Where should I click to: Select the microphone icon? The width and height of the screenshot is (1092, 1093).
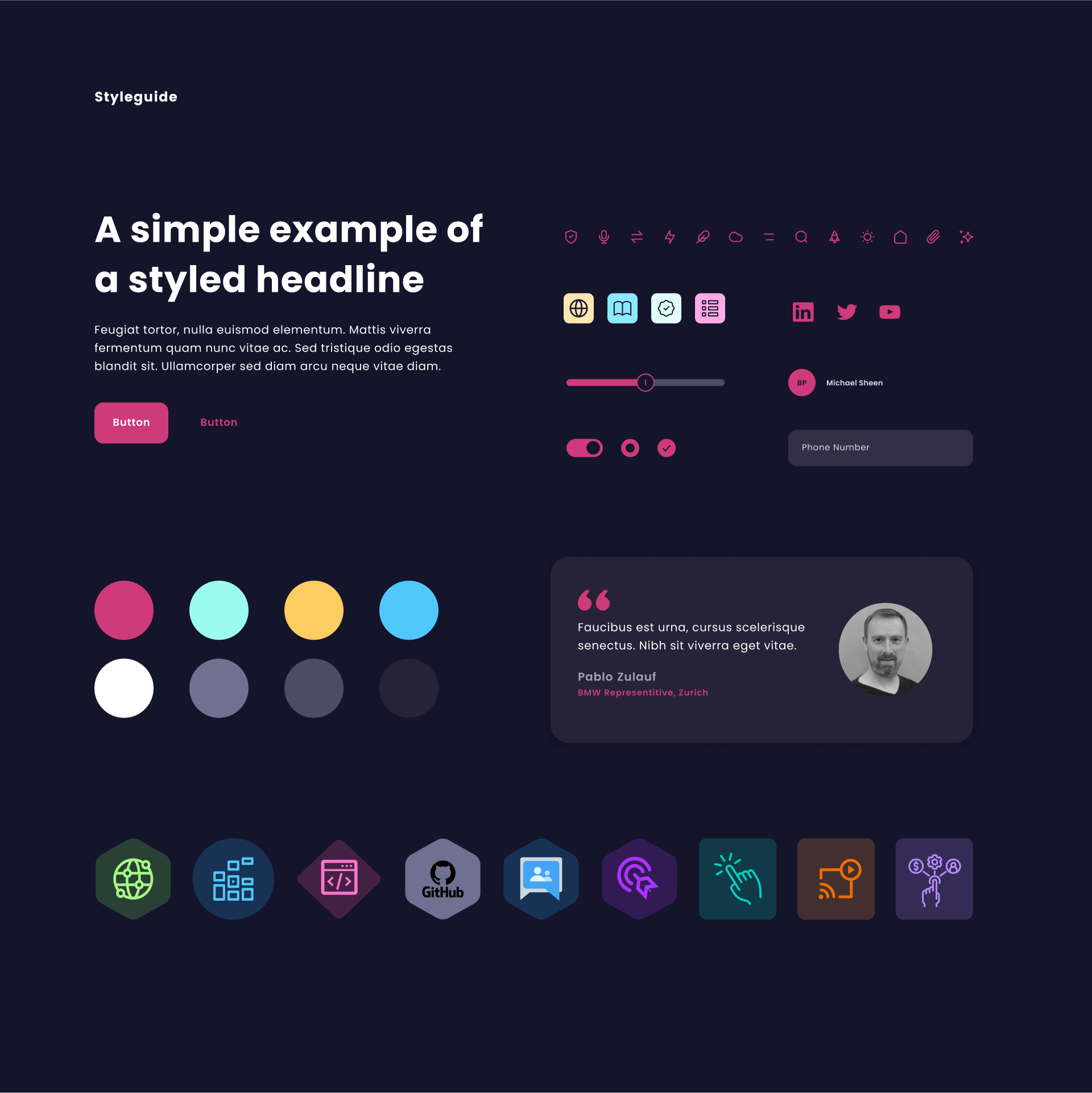pos(605,237)
